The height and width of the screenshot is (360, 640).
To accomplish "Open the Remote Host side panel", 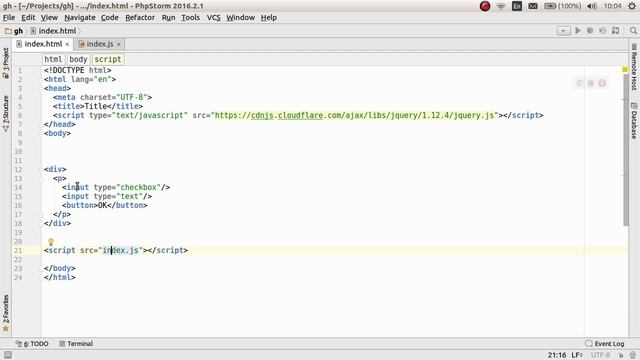I will 634,67.
